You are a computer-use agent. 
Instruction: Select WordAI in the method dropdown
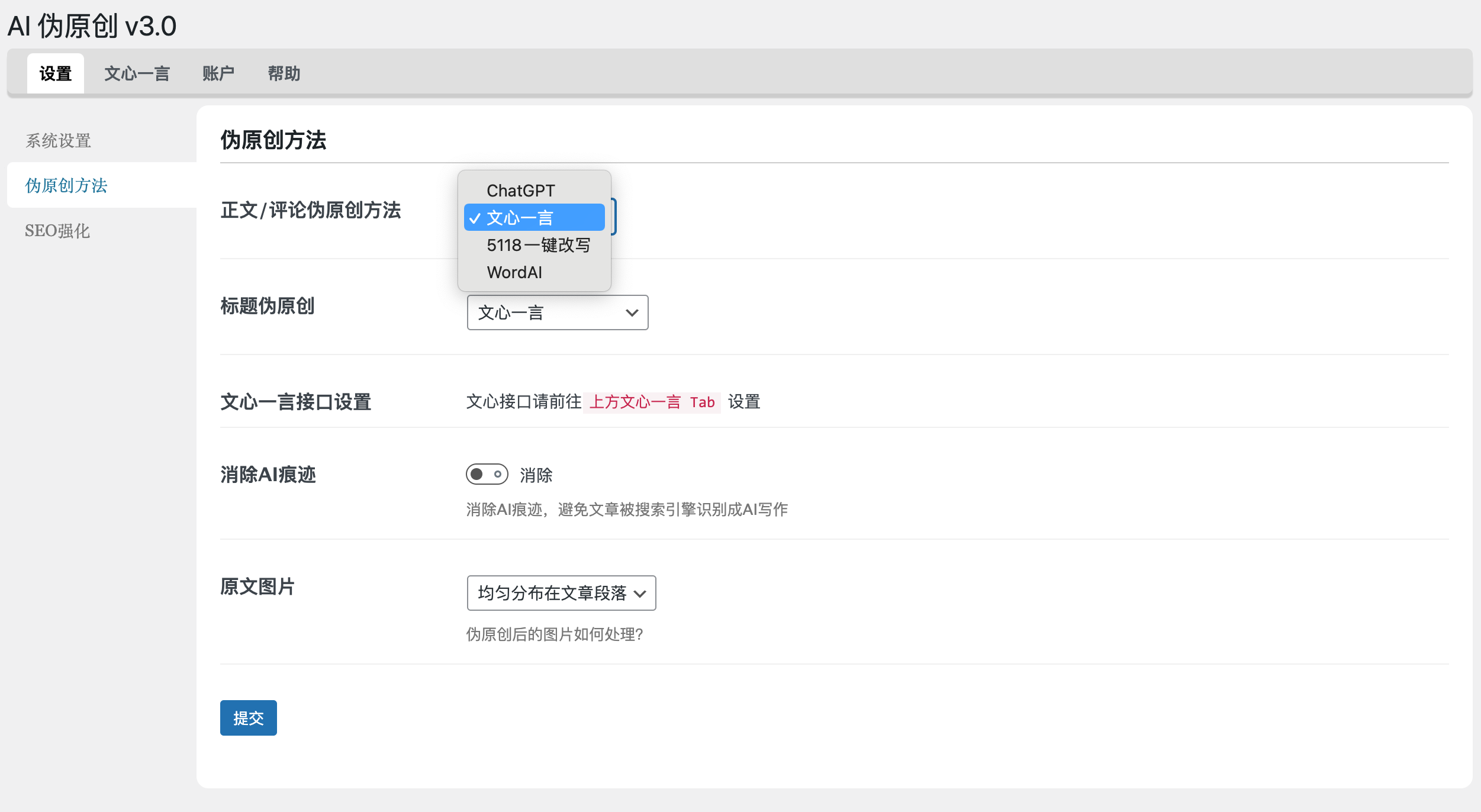[x=514, y=272]
